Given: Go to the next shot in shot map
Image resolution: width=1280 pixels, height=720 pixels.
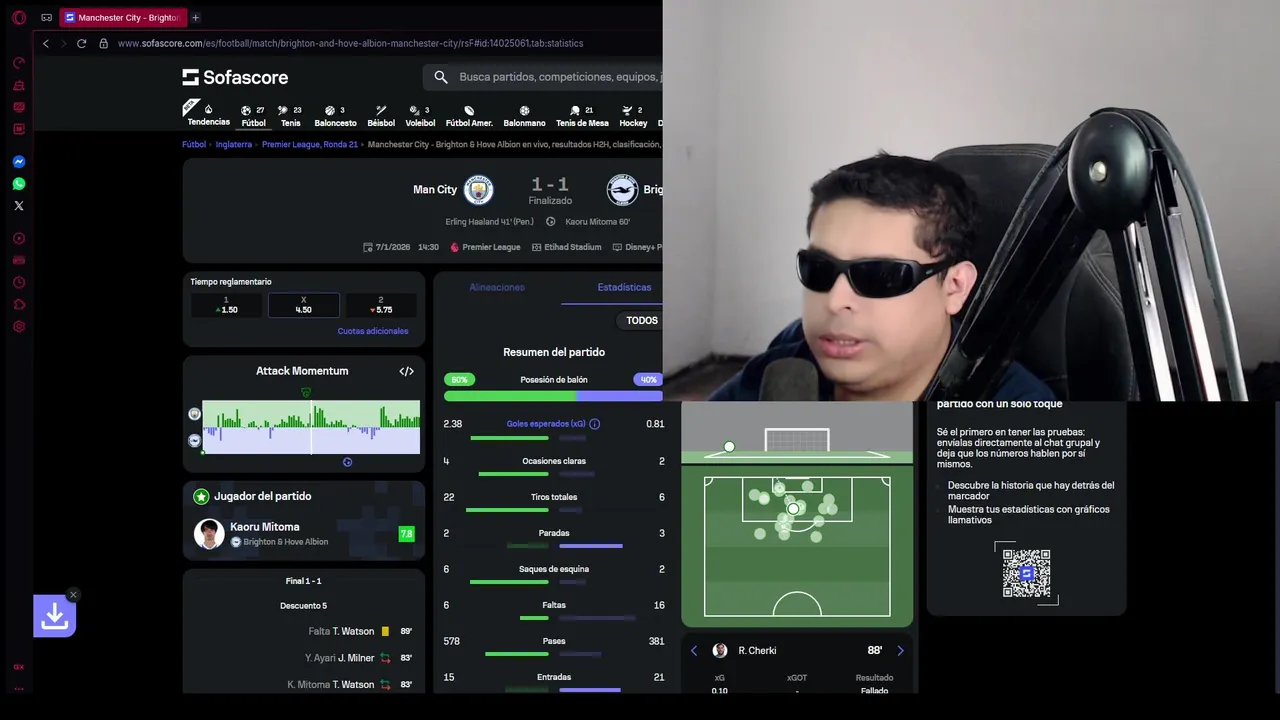Looking at the screenshot, I should [x=900, y=651].
